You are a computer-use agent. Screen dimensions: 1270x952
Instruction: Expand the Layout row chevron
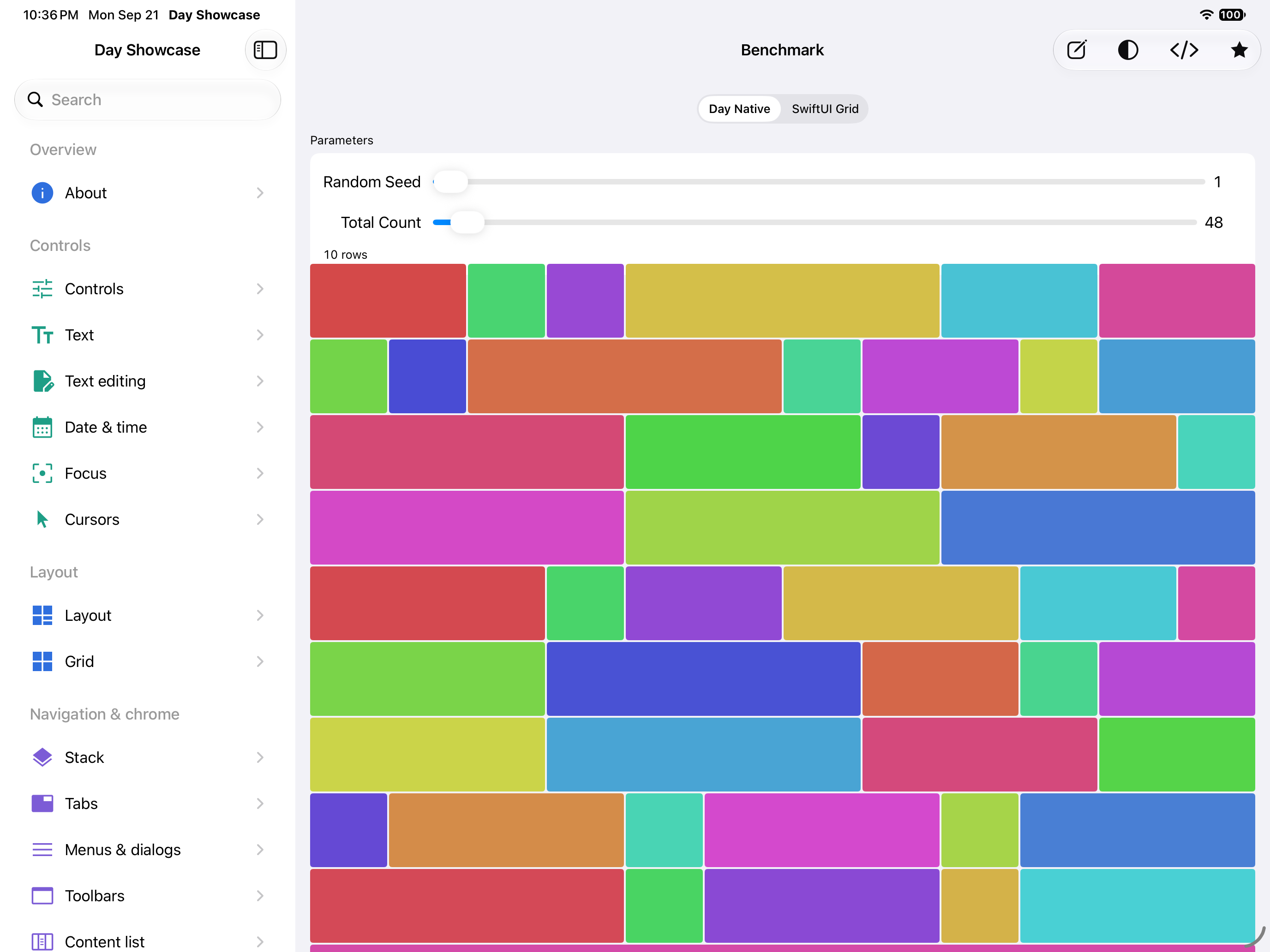click(x=260, y=615)
